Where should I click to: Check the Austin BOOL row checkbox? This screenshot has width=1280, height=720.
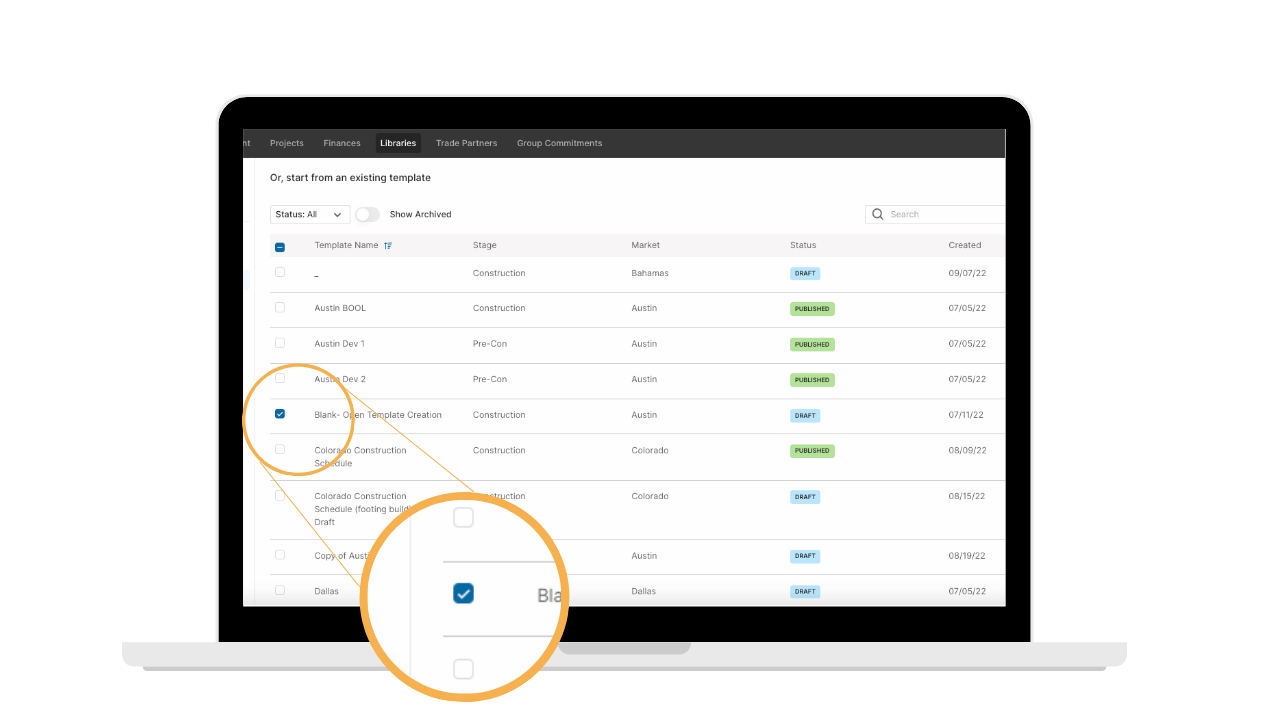tap(280, 307)
